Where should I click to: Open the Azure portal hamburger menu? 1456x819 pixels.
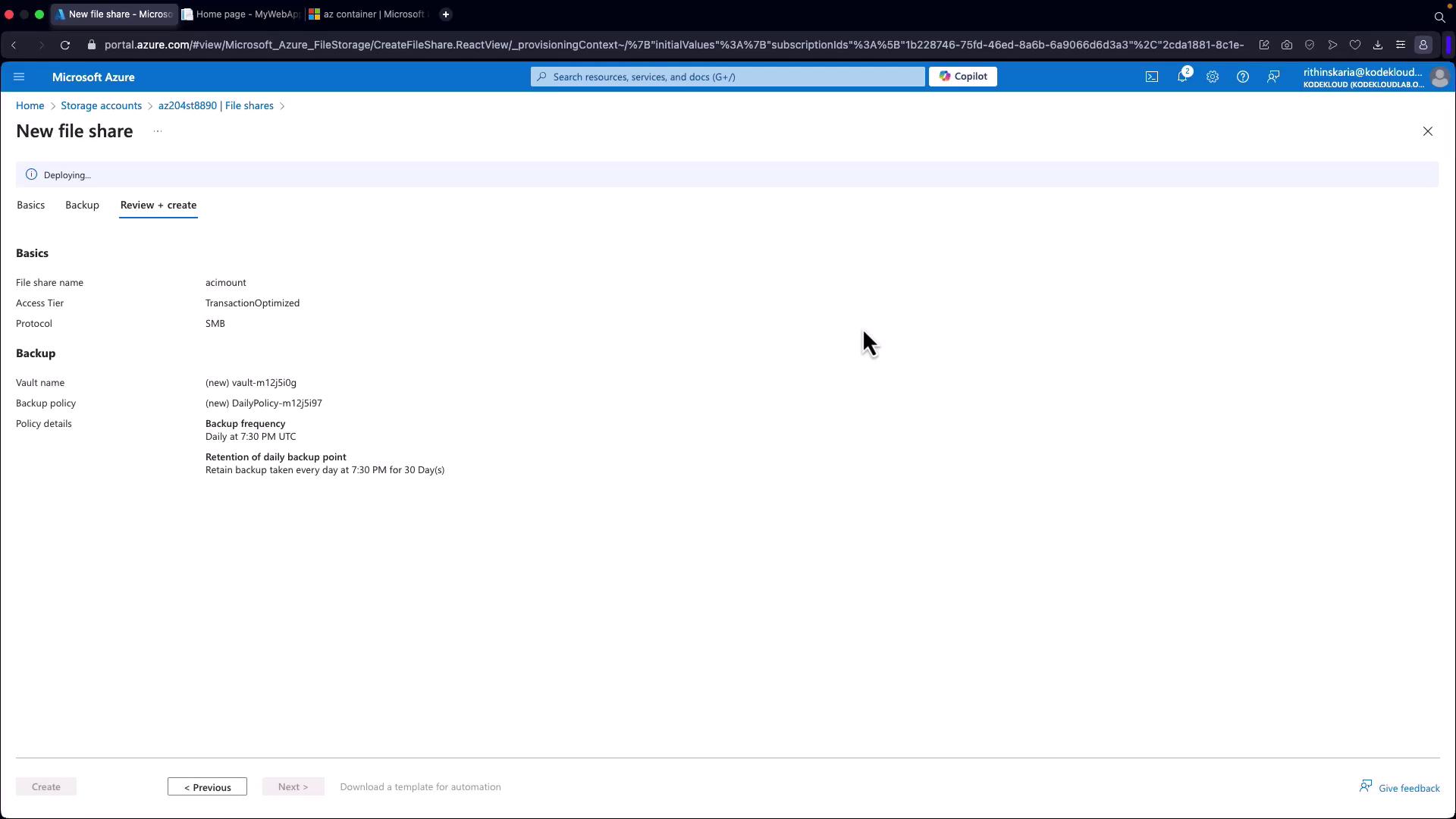pyautogui.click(x=19, y=77)
